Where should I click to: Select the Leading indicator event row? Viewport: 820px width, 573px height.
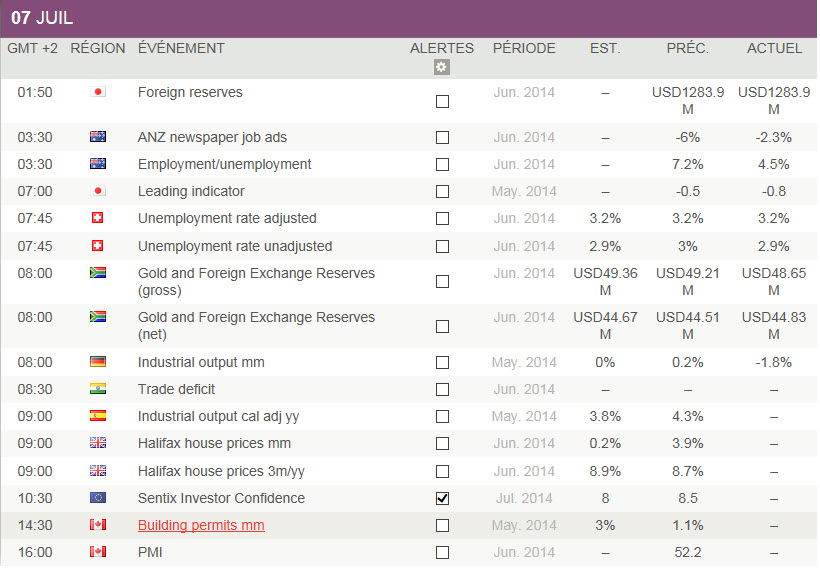tap(191, 191)
